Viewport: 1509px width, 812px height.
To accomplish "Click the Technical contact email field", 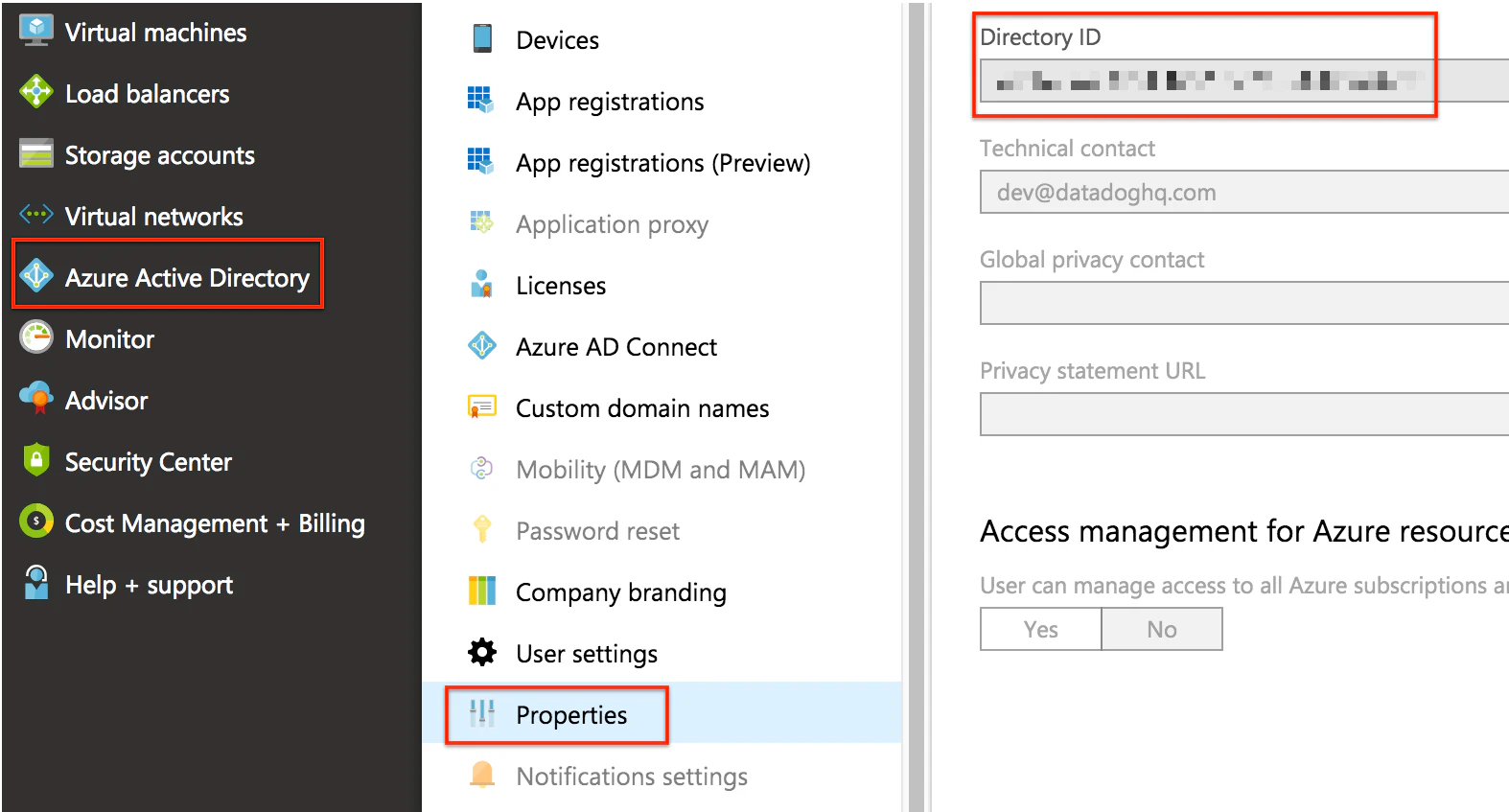I will click(x=1244, y=192).
